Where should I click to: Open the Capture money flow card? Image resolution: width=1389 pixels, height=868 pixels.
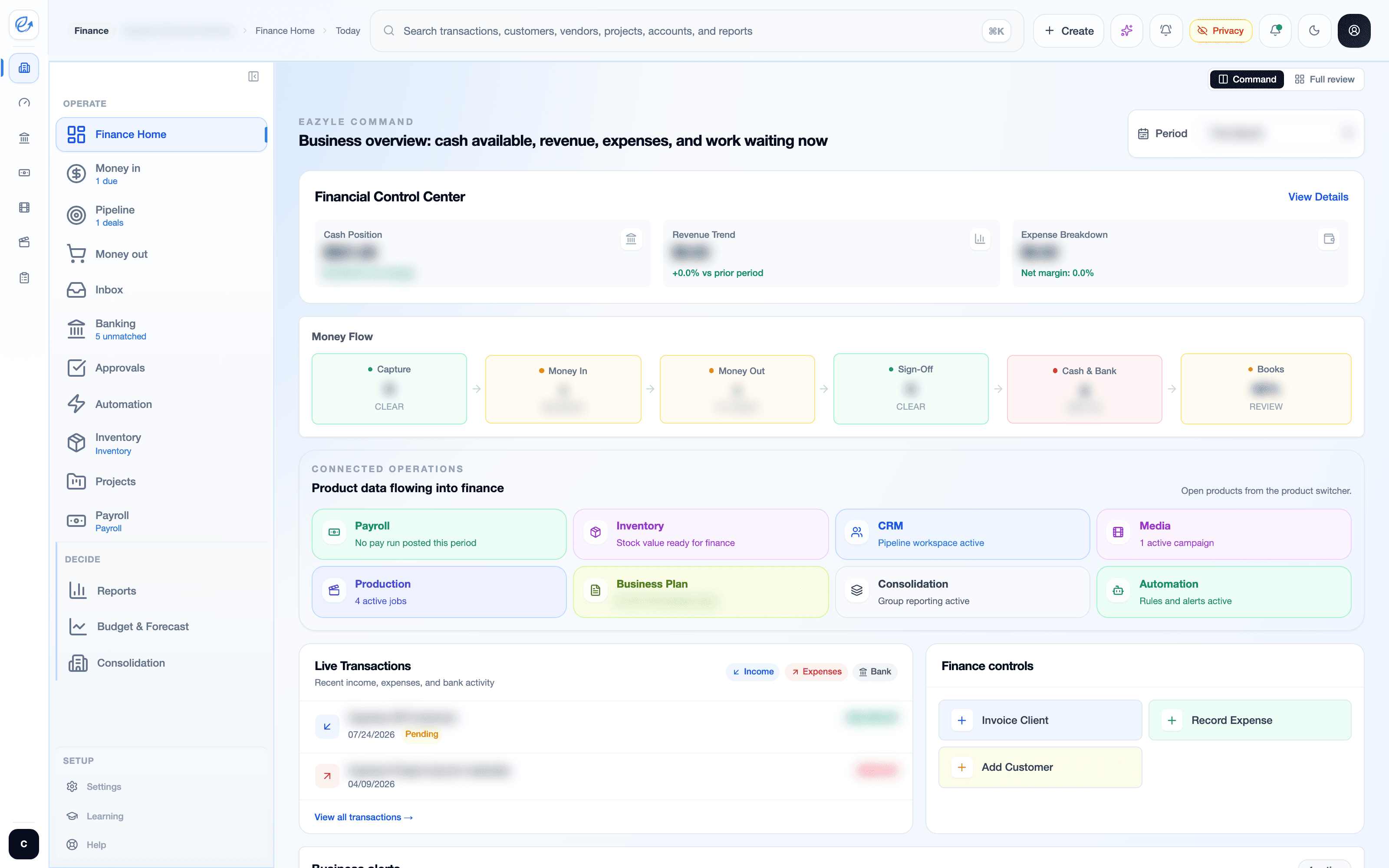coord(389,389)
